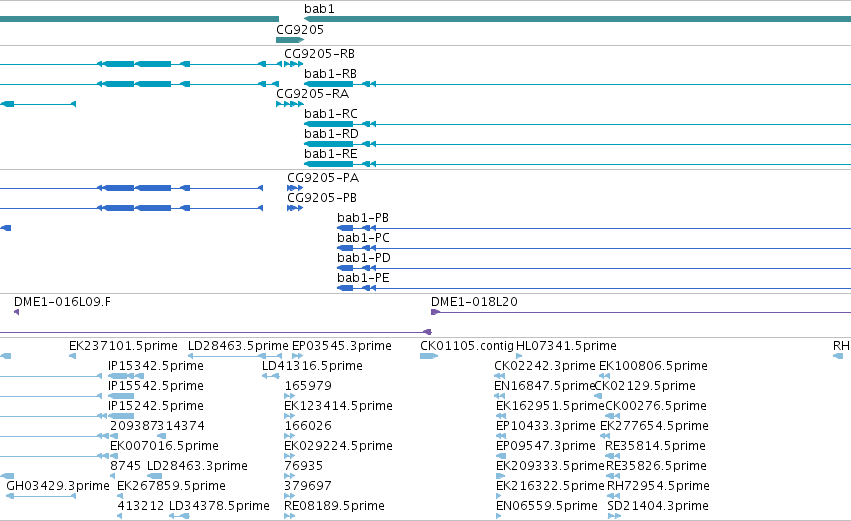Click the IP15342.5prime EST label
The width and height of the screenshot is (851, 521).
point(156,366)
